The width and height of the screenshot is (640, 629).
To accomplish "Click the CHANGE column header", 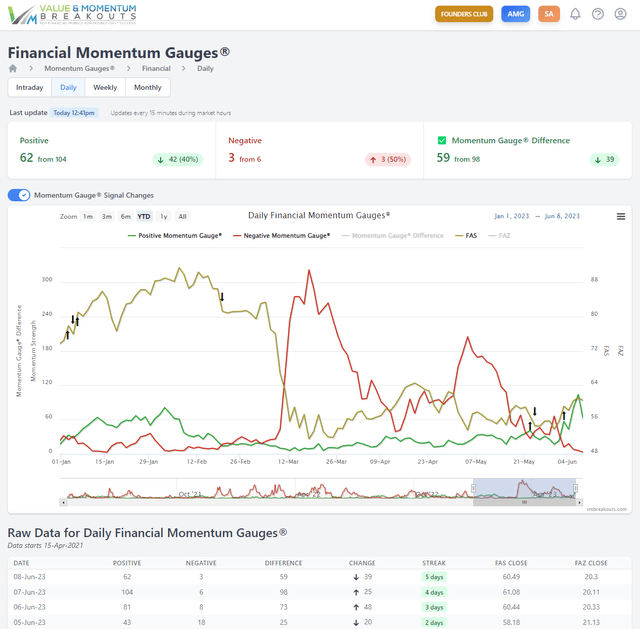I will pyautogui.click(x=362, y=563).
